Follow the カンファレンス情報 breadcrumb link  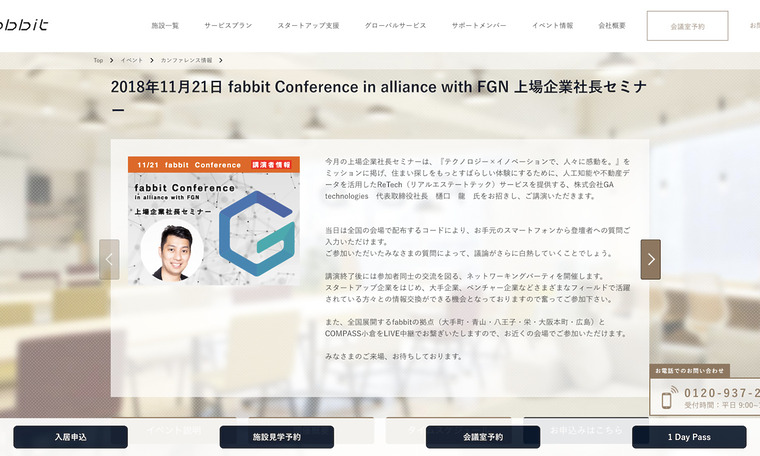click(187, 61)
